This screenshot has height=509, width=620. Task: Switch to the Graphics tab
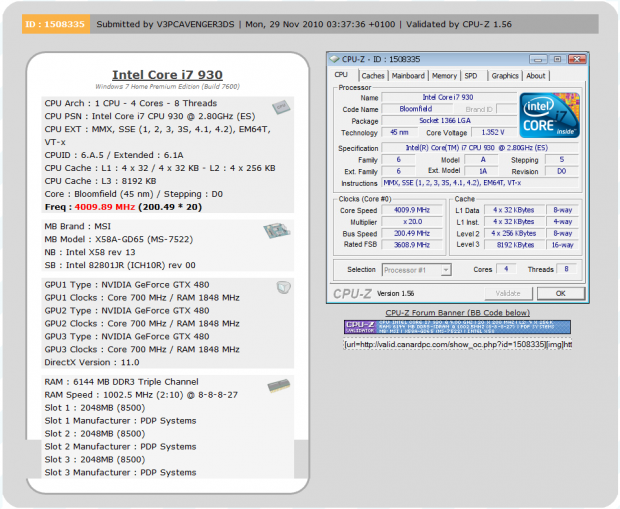click(x=505, y=76)
